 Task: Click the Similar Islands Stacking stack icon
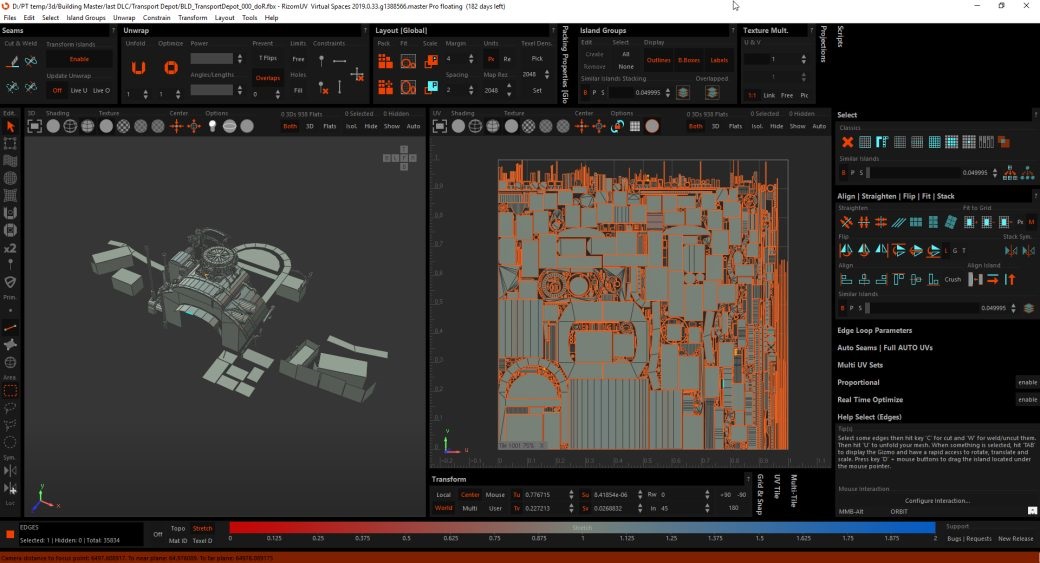[x=682, y=93]
